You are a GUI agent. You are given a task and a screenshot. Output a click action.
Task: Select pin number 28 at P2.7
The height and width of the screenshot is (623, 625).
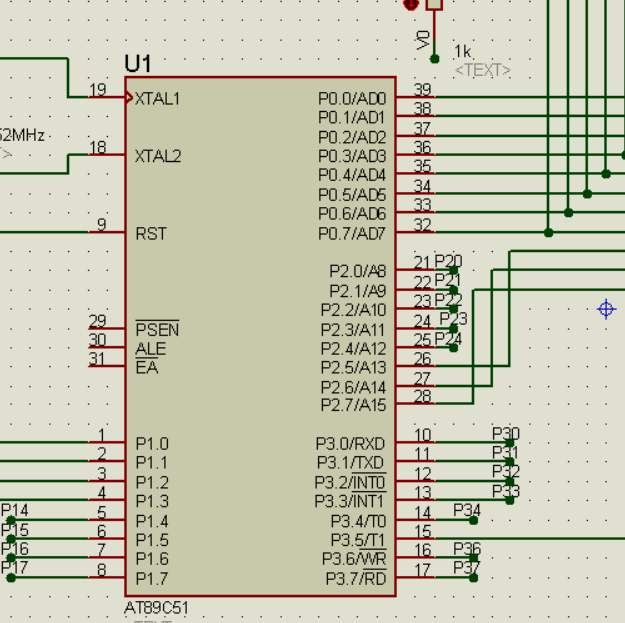pyautogui.click(x=423, y=397)
